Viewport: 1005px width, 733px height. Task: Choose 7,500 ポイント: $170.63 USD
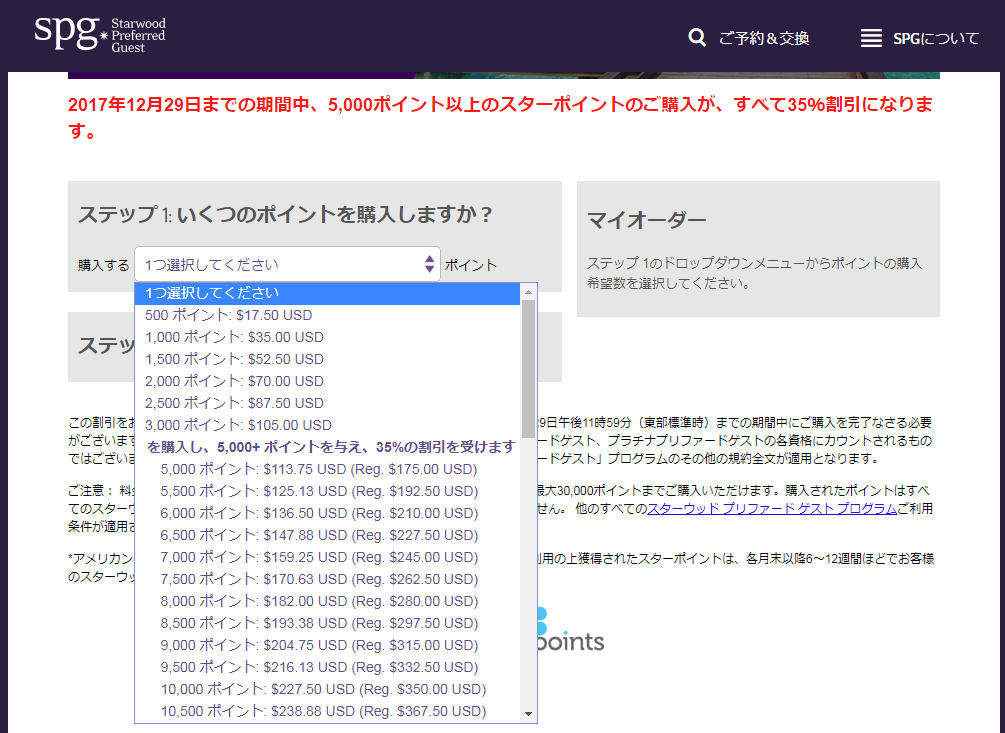point(327,579)
